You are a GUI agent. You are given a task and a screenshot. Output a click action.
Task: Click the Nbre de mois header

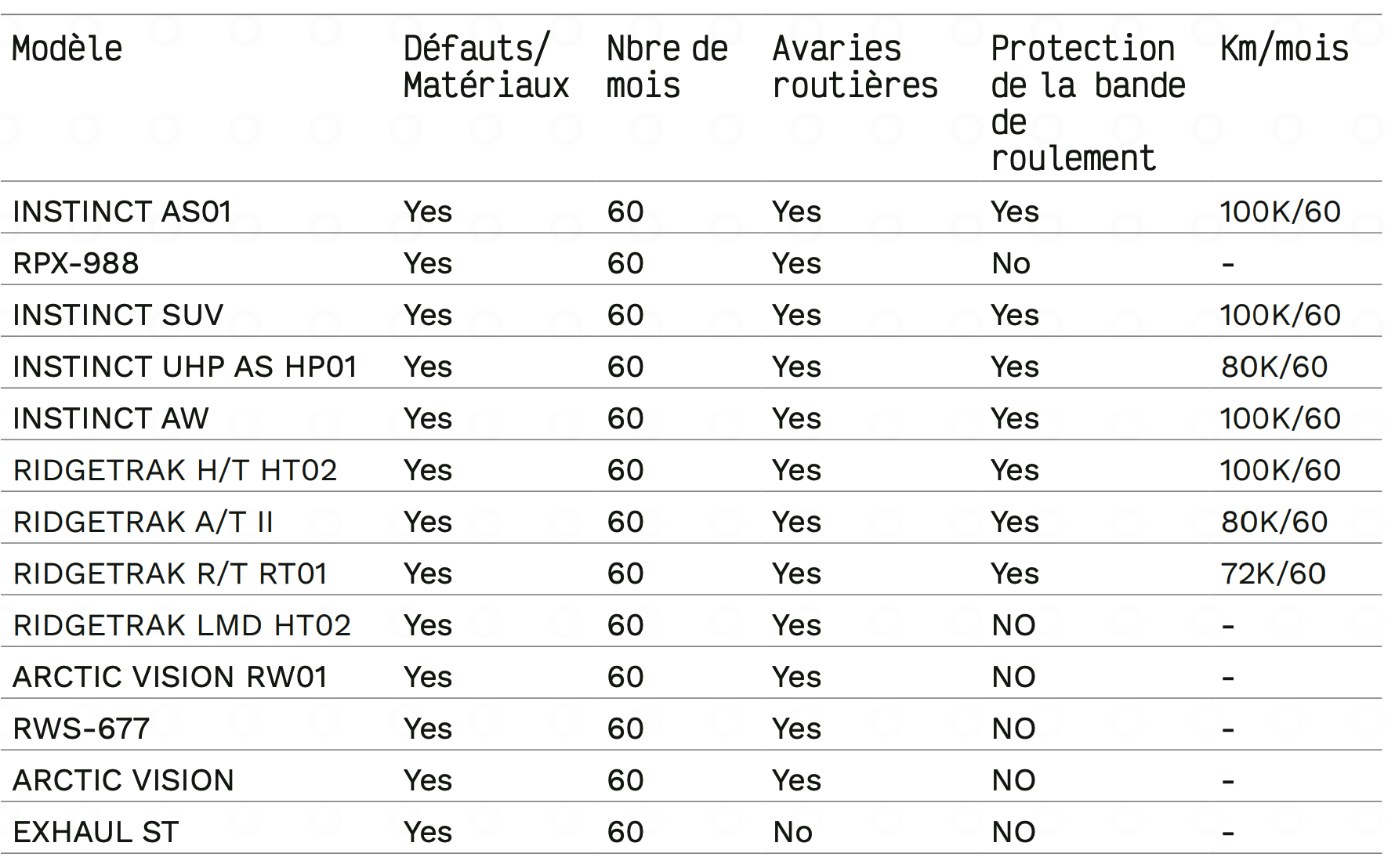pyautogui.click(x=667, y=67)
